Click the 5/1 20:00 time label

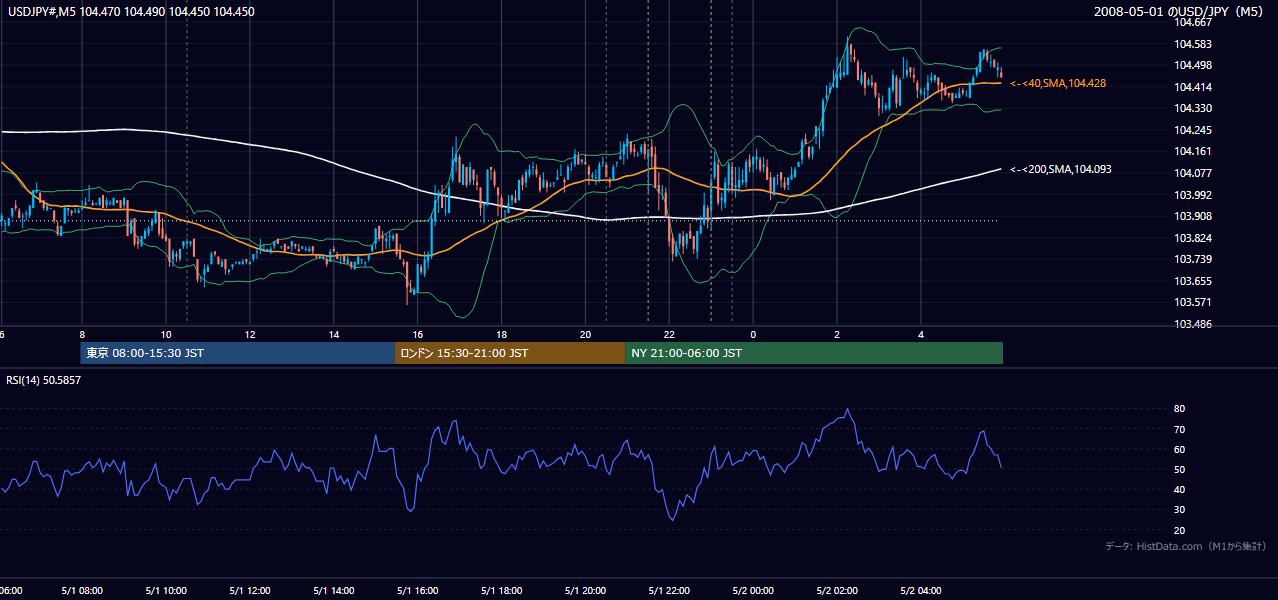[586, 591]
